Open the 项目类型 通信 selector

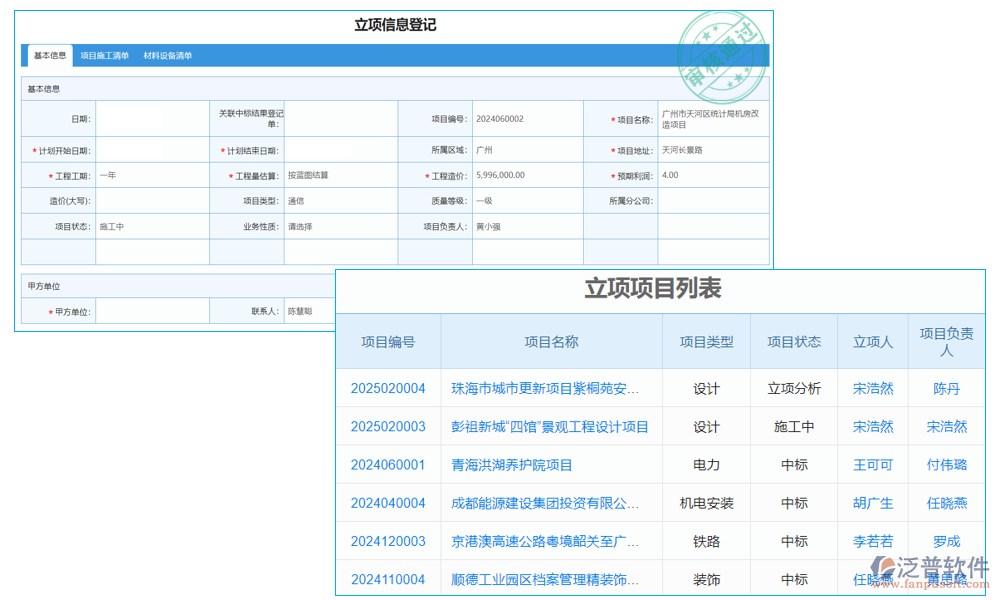click(340, 200)
